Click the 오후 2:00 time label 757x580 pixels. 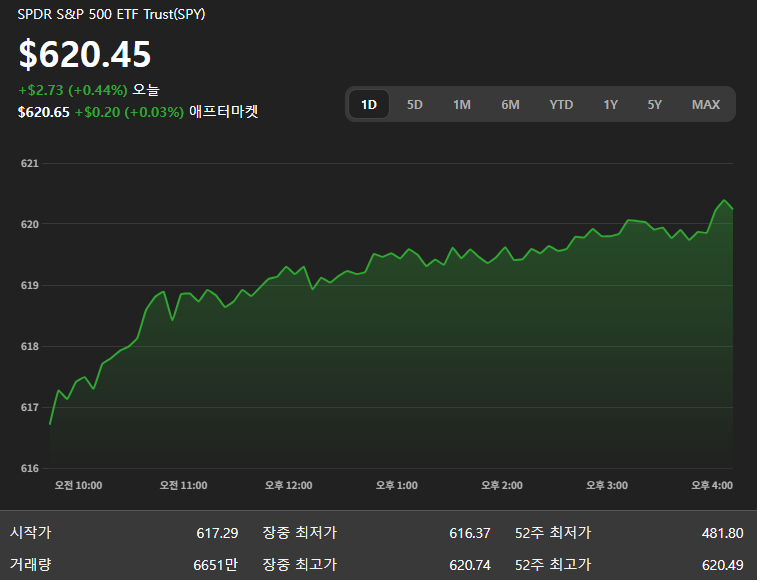pos(502,485)
